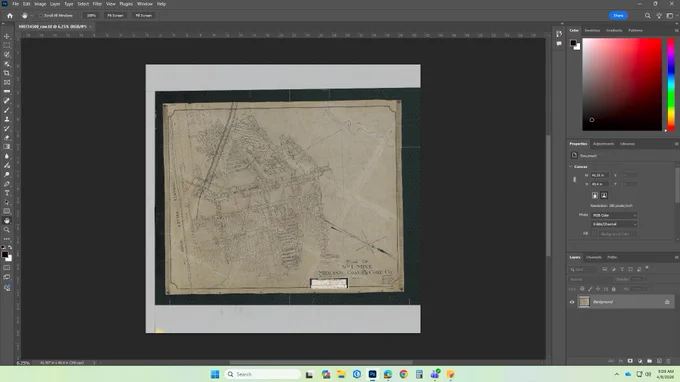Click the foreground color swatch in toolbar
680x382 pixels.
coord(5,255)
